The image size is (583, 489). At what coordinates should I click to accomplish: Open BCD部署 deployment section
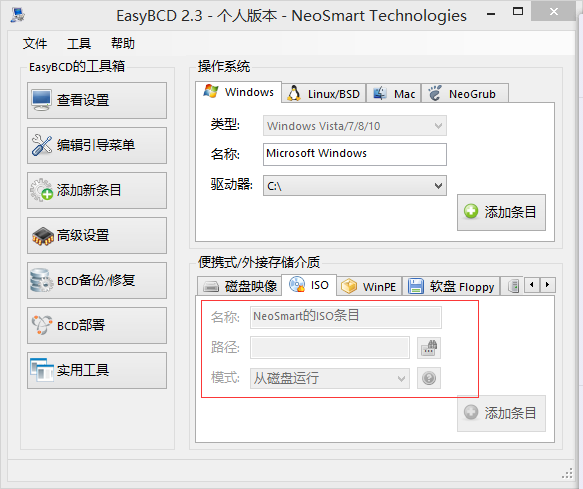coord(97,325)
